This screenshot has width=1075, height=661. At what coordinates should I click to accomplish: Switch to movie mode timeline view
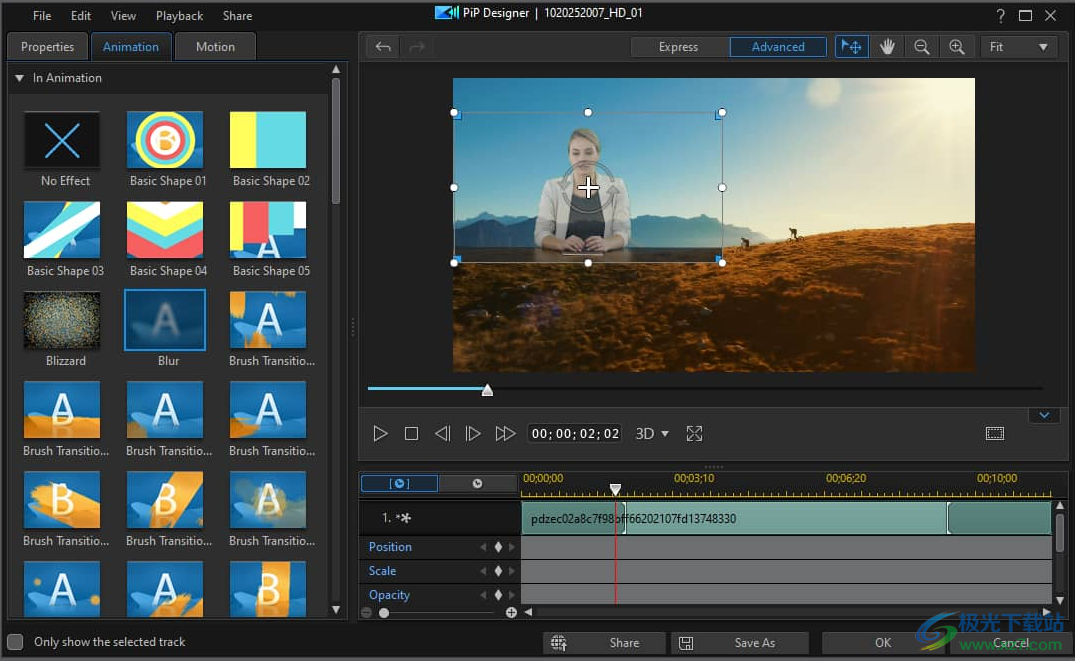477,483
